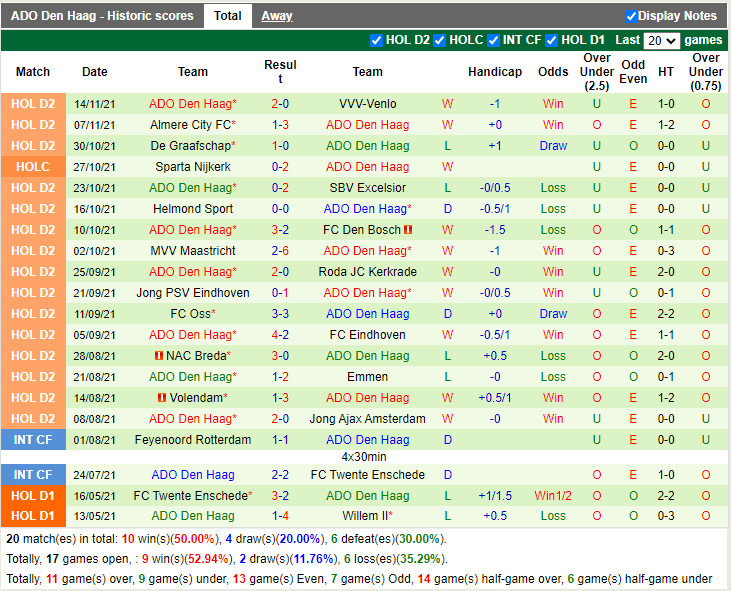Open Willem II team link
The height and width of the screenshot is (591, 731).
[367, 516]
